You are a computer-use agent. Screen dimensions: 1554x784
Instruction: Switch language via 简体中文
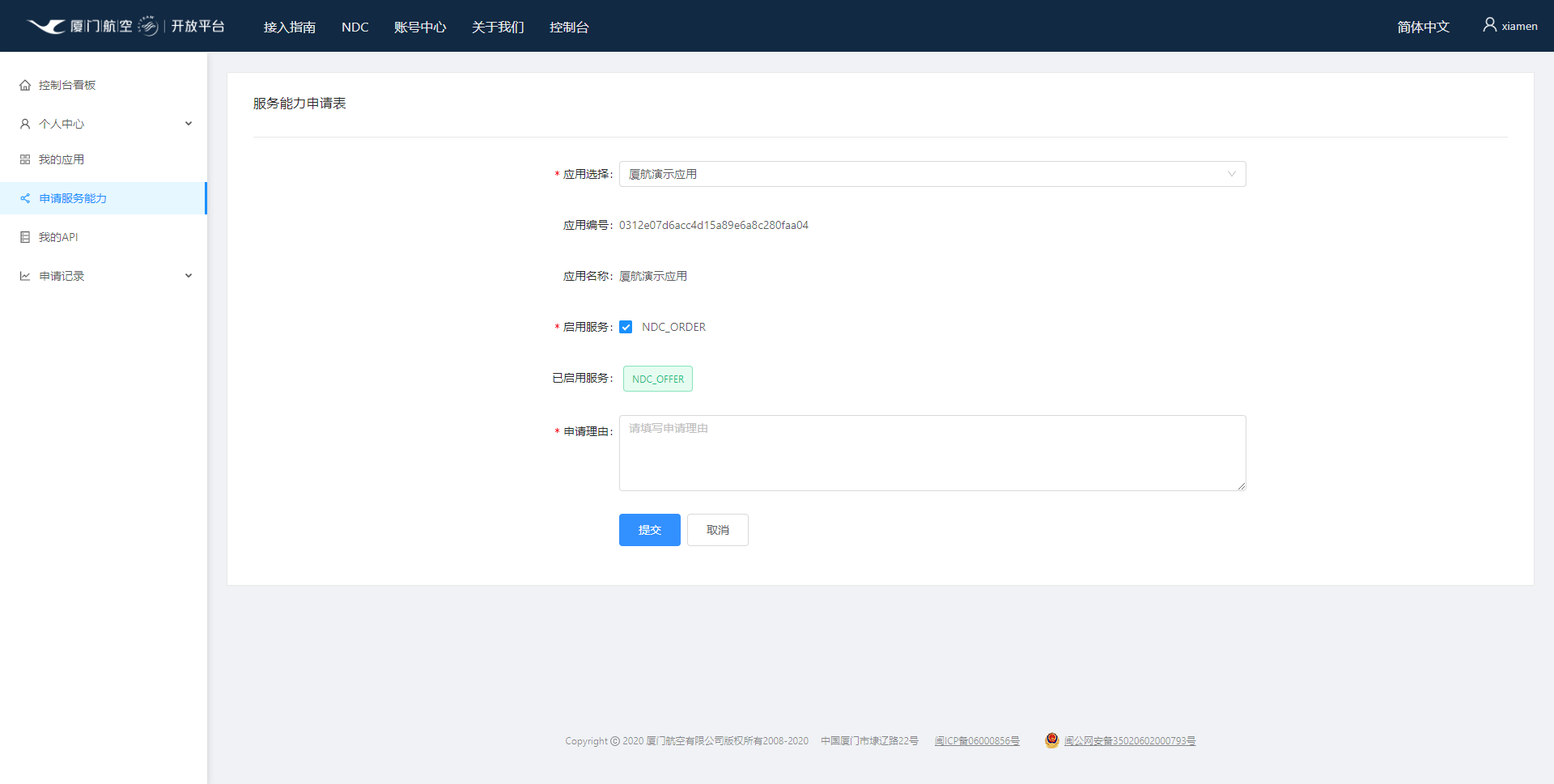click(1423, 27)
